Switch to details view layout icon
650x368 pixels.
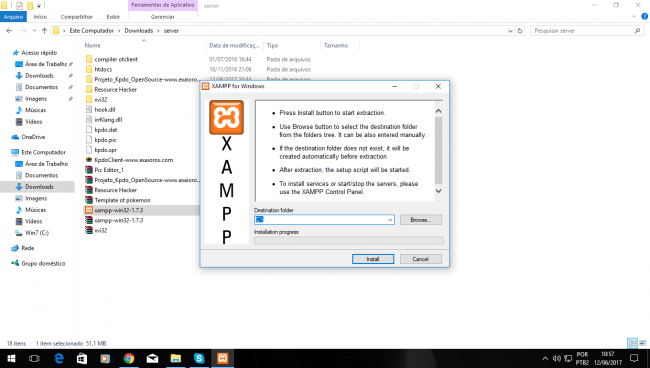(632, 343)
